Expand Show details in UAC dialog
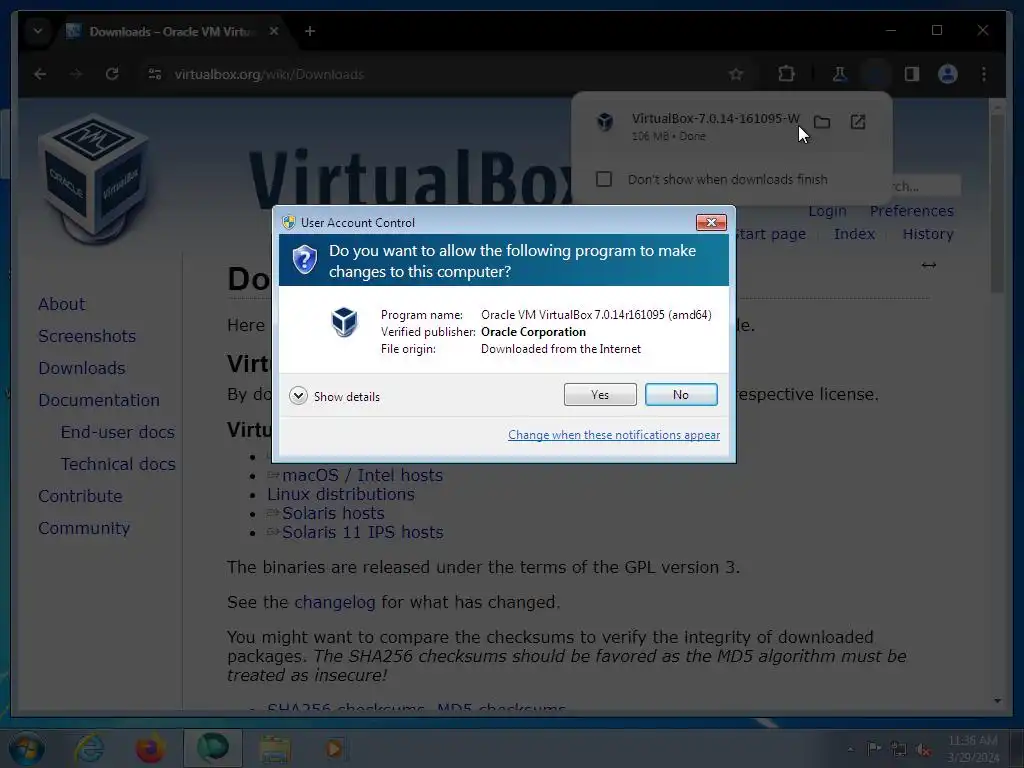Screen dimensions: 1024x768 (x=334, y=396)
